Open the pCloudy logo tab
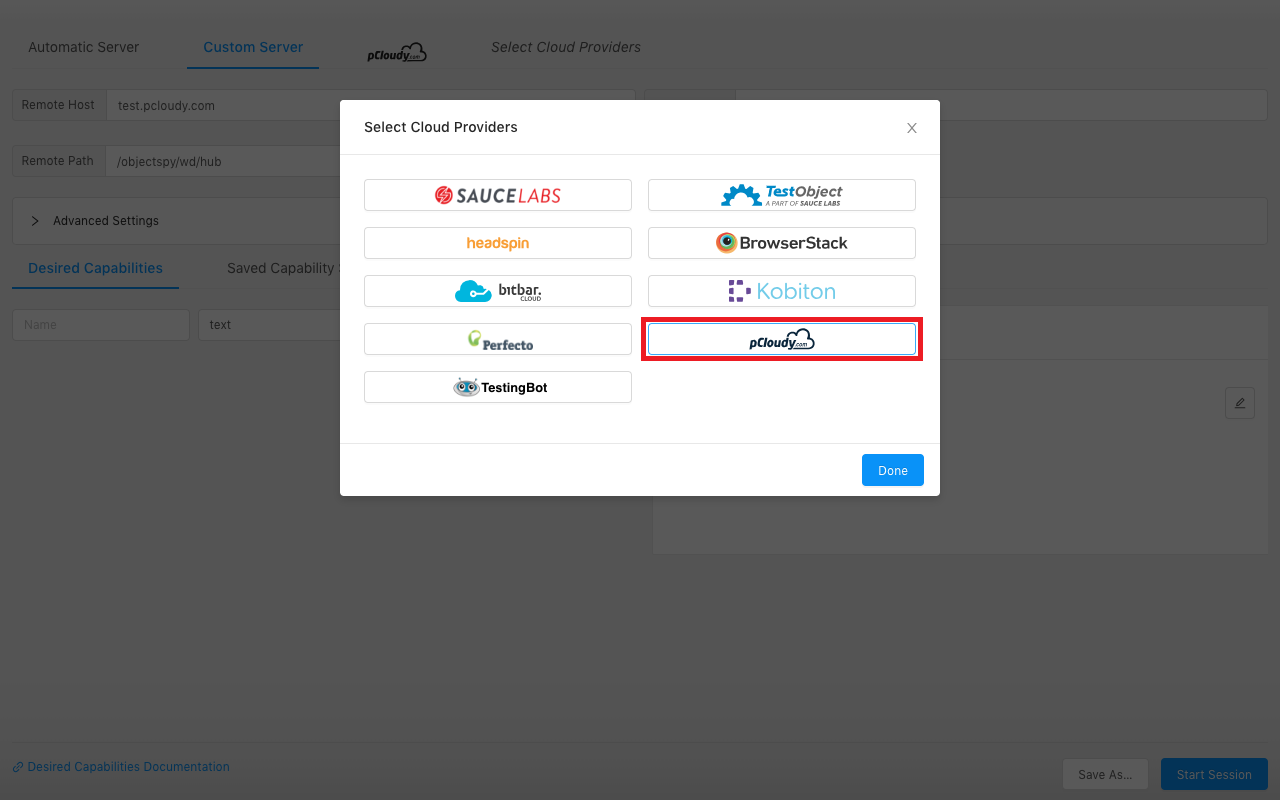1280x800 pixels. [x=397, y=53]
